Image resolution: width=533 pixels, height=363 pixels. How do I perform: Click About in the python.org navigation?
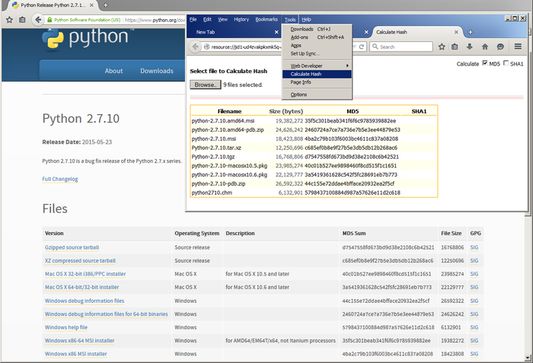pyautogui.click(x=114, y=71)
